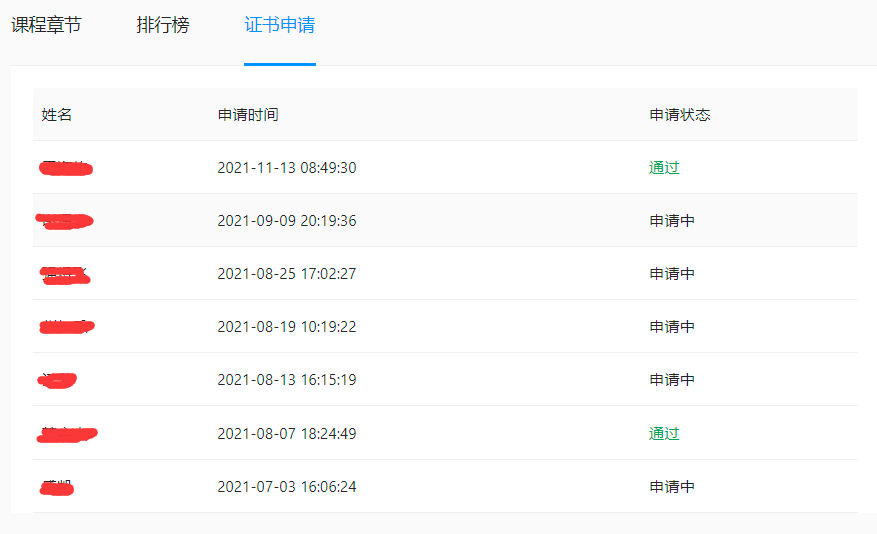877x534 pixels.
Task: Select the 2021-08-19 10:19:22 timestamp cell
Action: pos(287,327)
